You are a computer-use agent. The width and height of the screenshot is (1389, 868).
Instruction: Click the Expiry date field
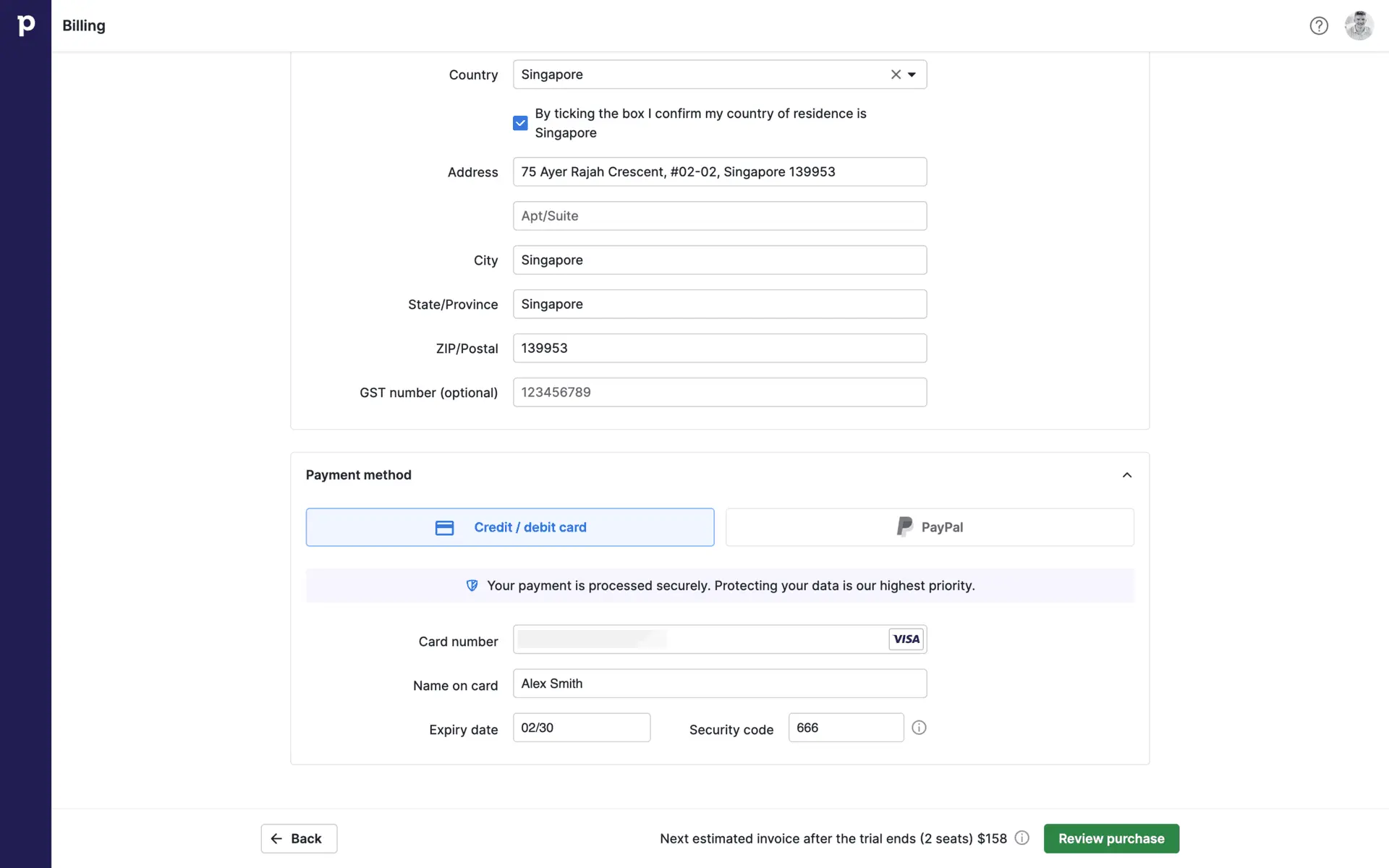pos(581,728)
